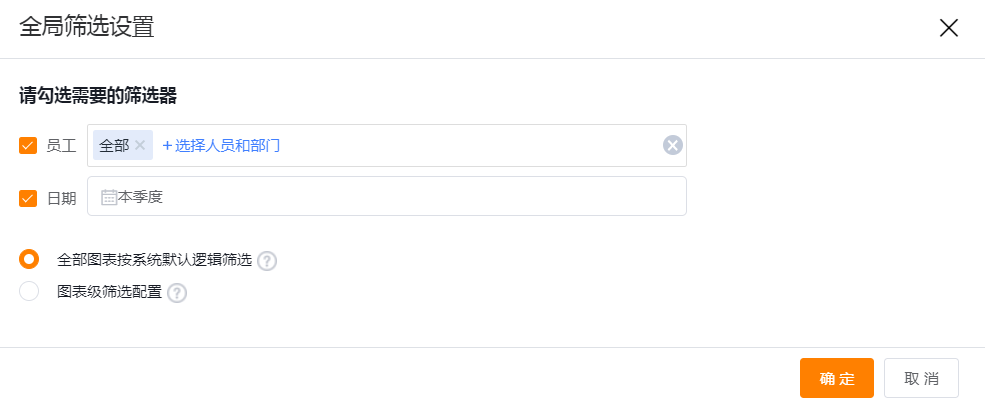Click the 图表级筛选配置 option text

coord(109,292)
